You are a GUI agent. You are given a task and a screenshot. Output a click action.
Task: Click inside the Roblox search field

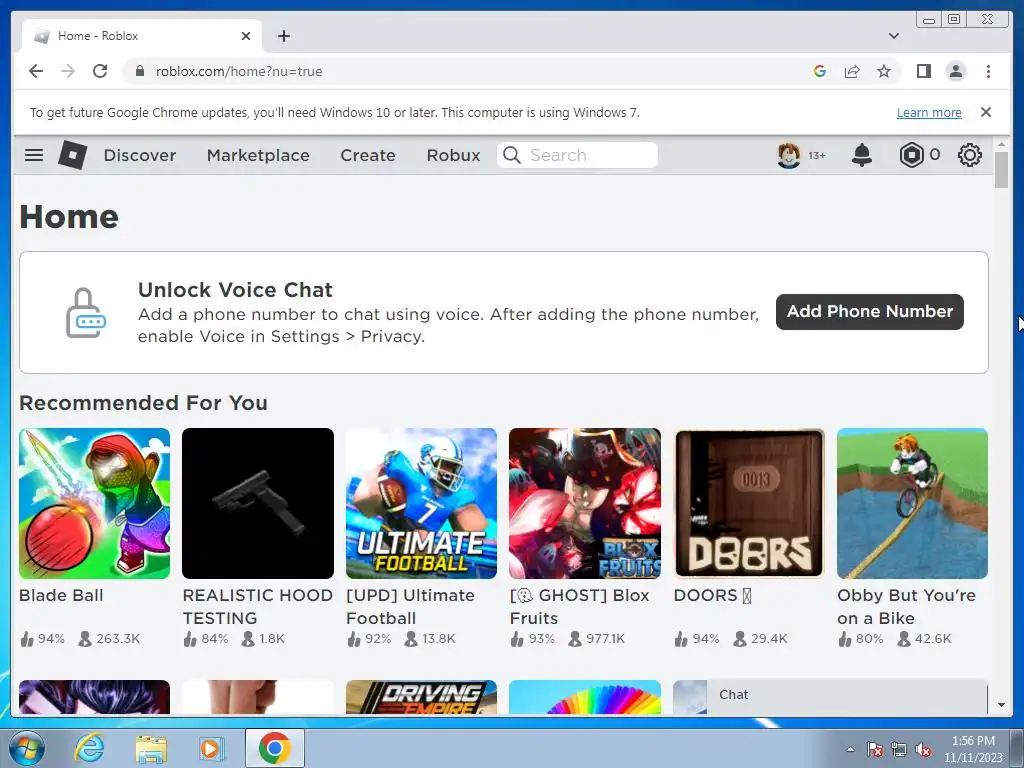577,155
